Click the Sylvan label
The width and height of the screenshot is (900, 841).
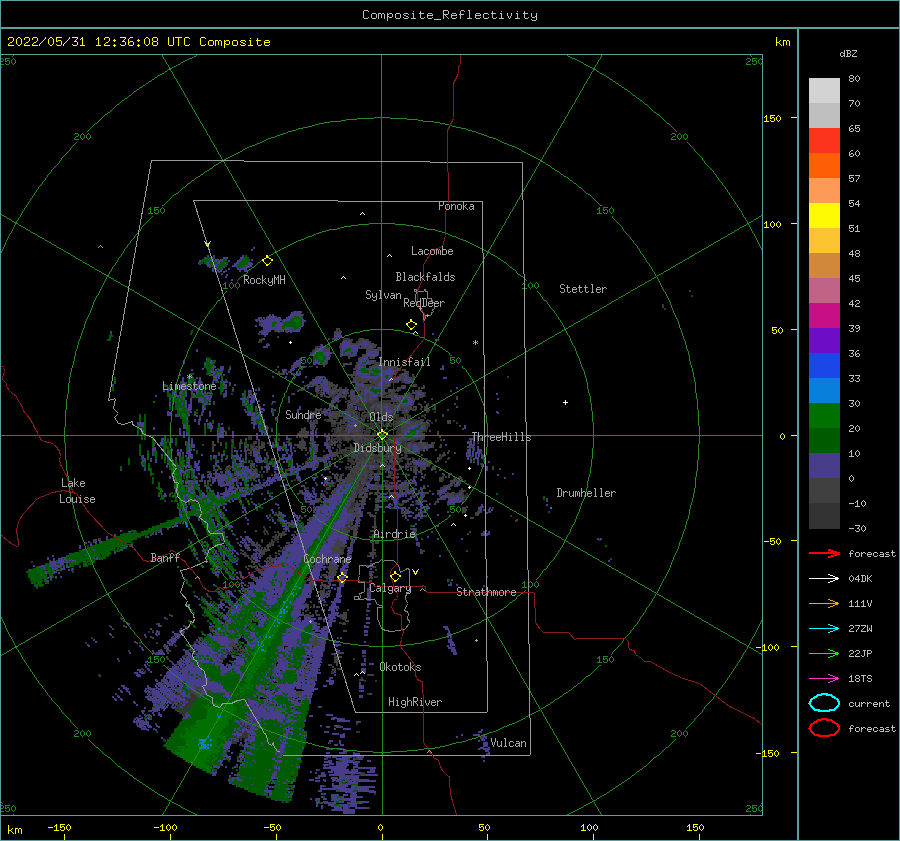coord(383,295)
